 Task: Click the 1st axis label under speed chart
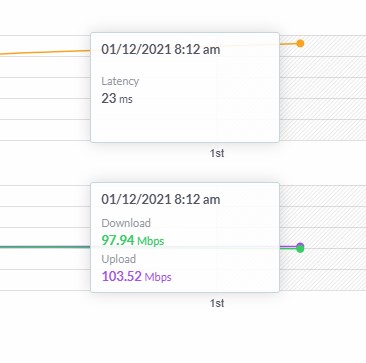click(x=217, y=303)
